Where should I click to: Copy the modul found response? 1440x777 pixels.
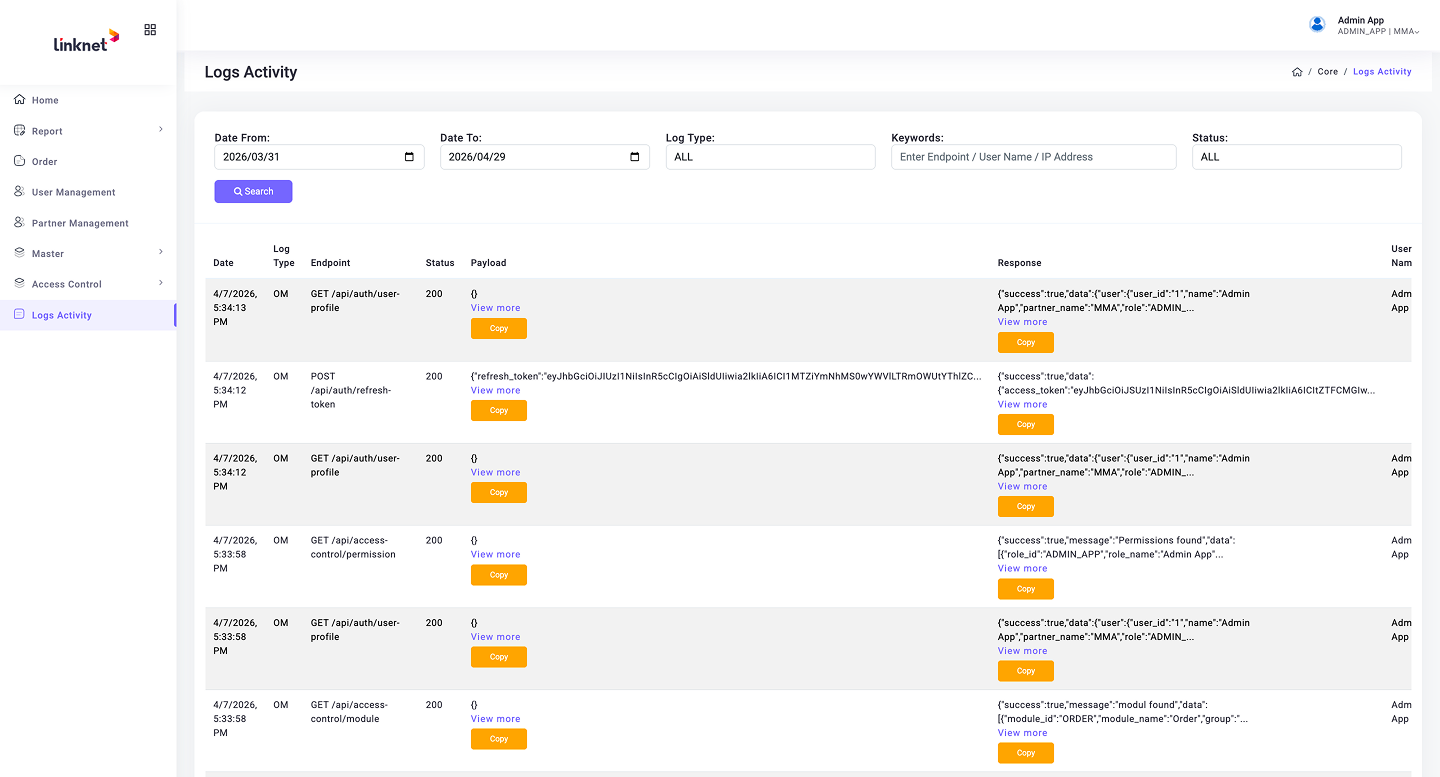pos(1026,753)
